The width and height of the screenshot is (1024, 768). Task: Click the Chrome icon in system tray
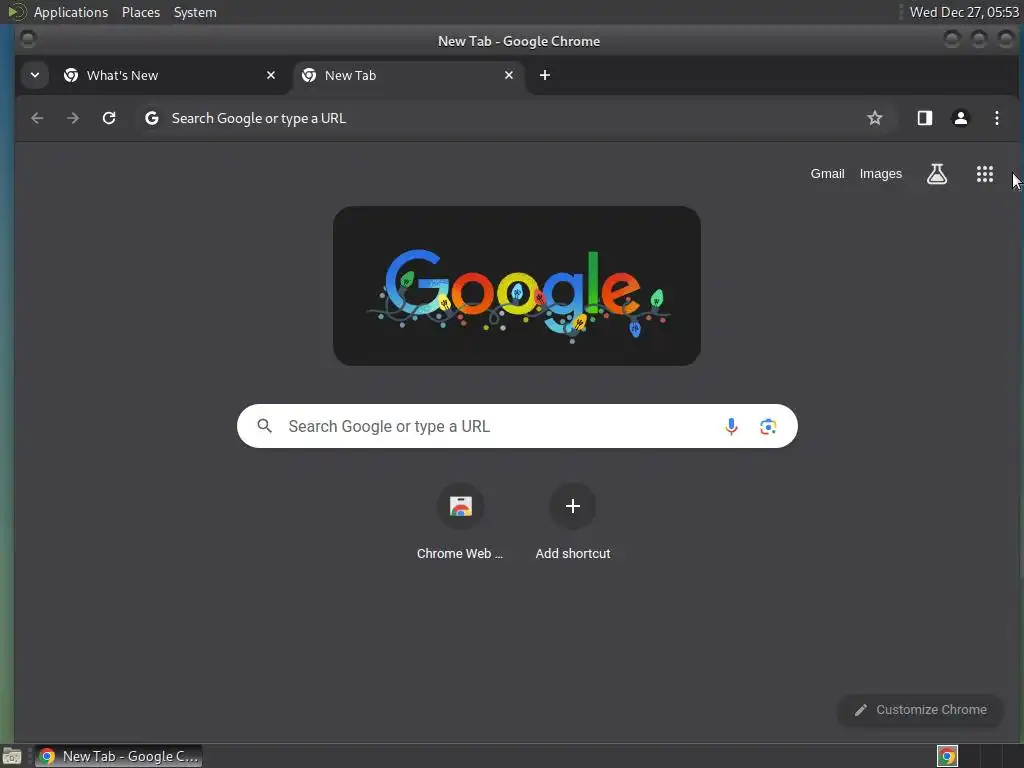948,756
